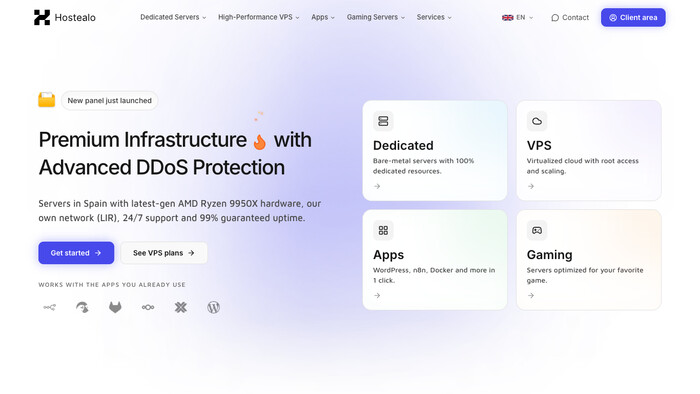700x394 pixels.
Task: Expand the Services navigation menu
Action: pos(434,17)
